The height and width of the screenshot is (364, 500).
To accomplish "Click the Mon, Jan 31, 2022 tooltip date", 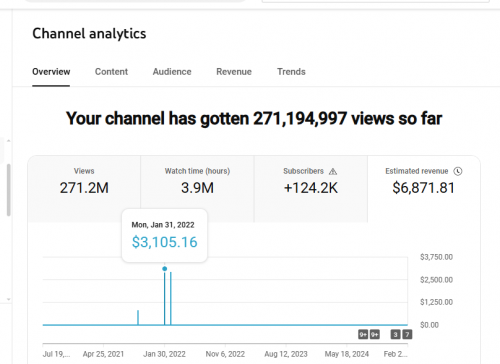I will tap(163, 225).
